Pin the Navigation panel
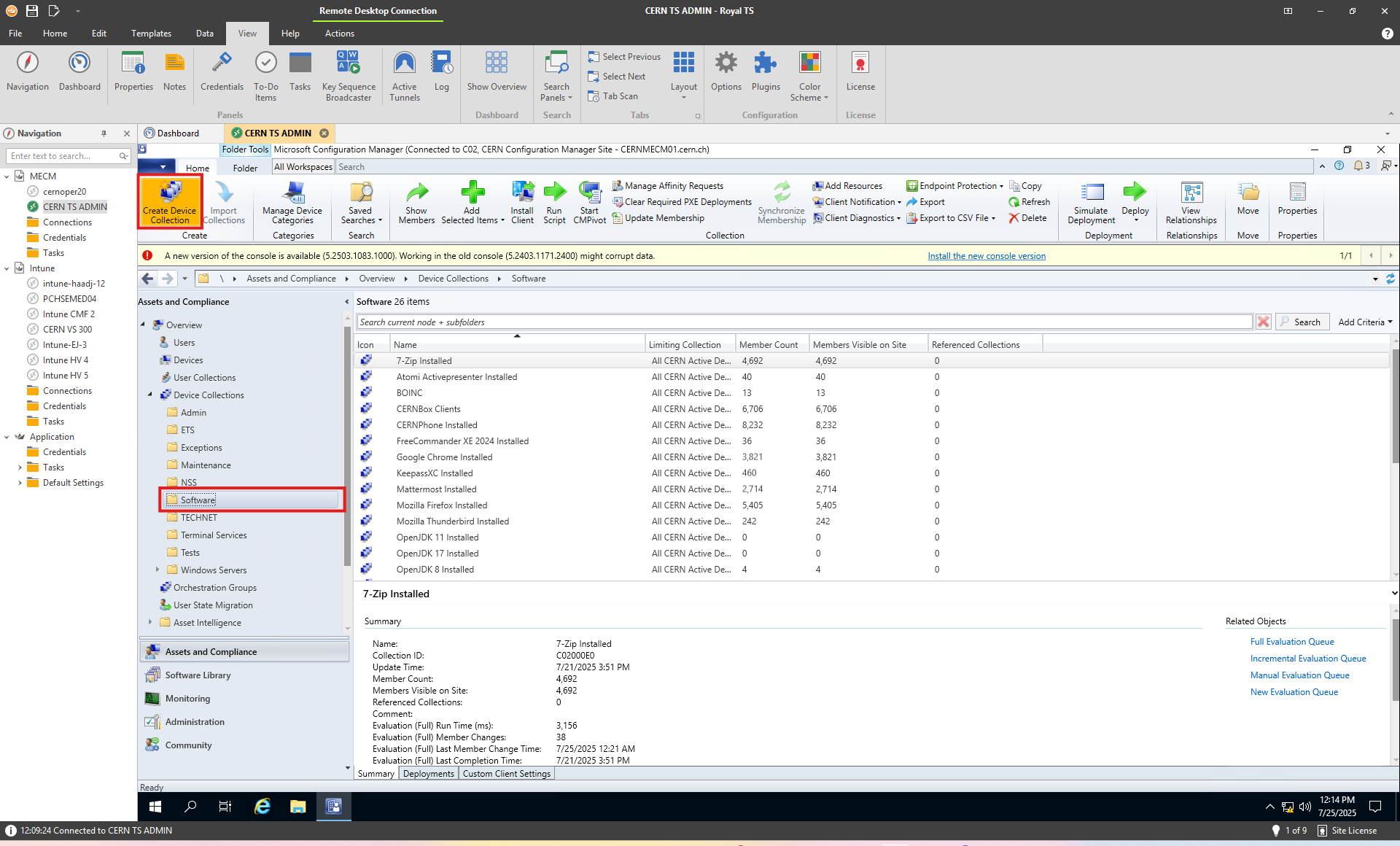Image resolution: width=1400 pixels, height=846 pixels. (104, 133)
